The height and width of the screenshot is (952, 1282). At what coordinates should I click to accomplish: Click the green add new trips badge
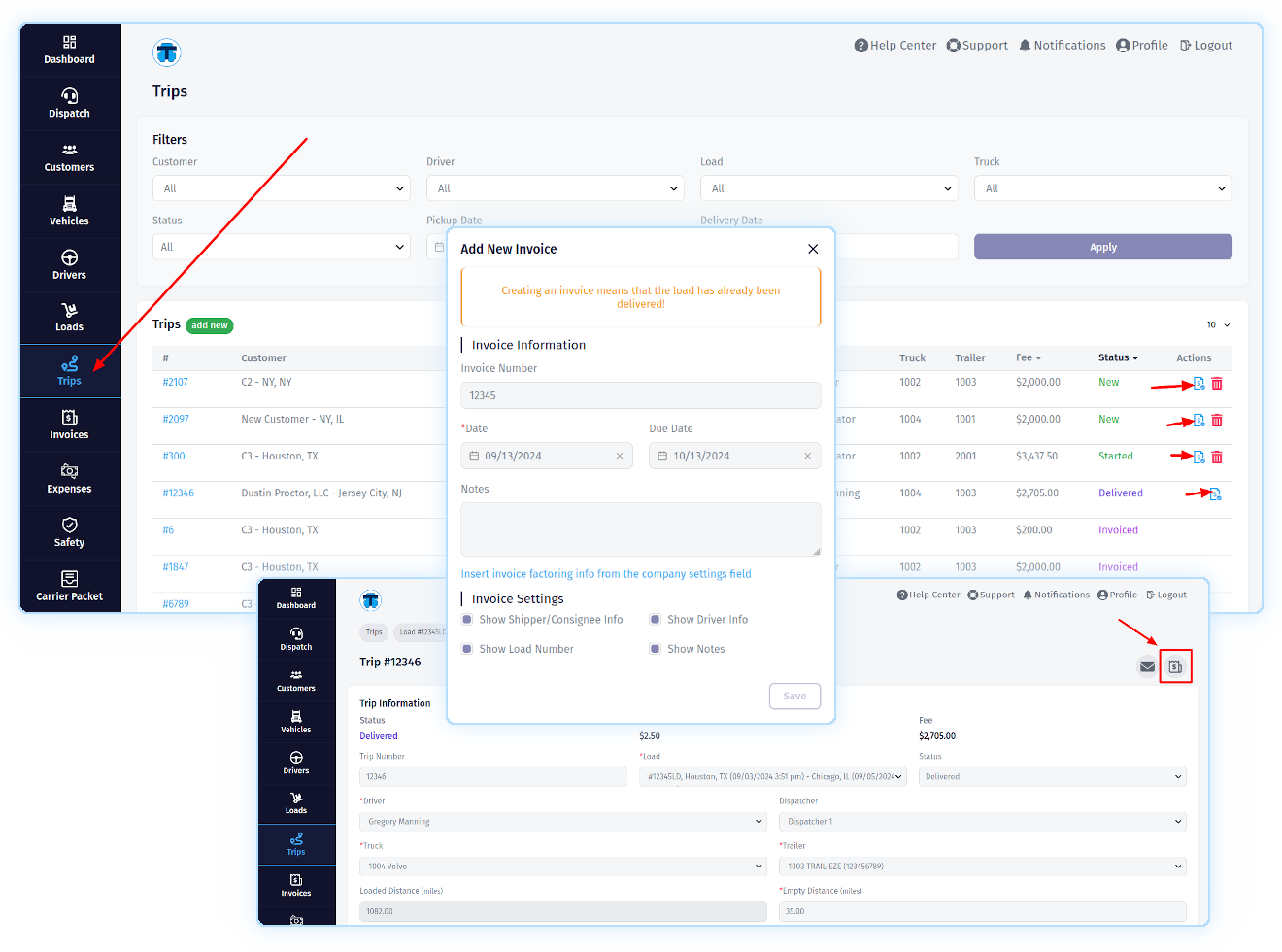(x=210, y=325)
